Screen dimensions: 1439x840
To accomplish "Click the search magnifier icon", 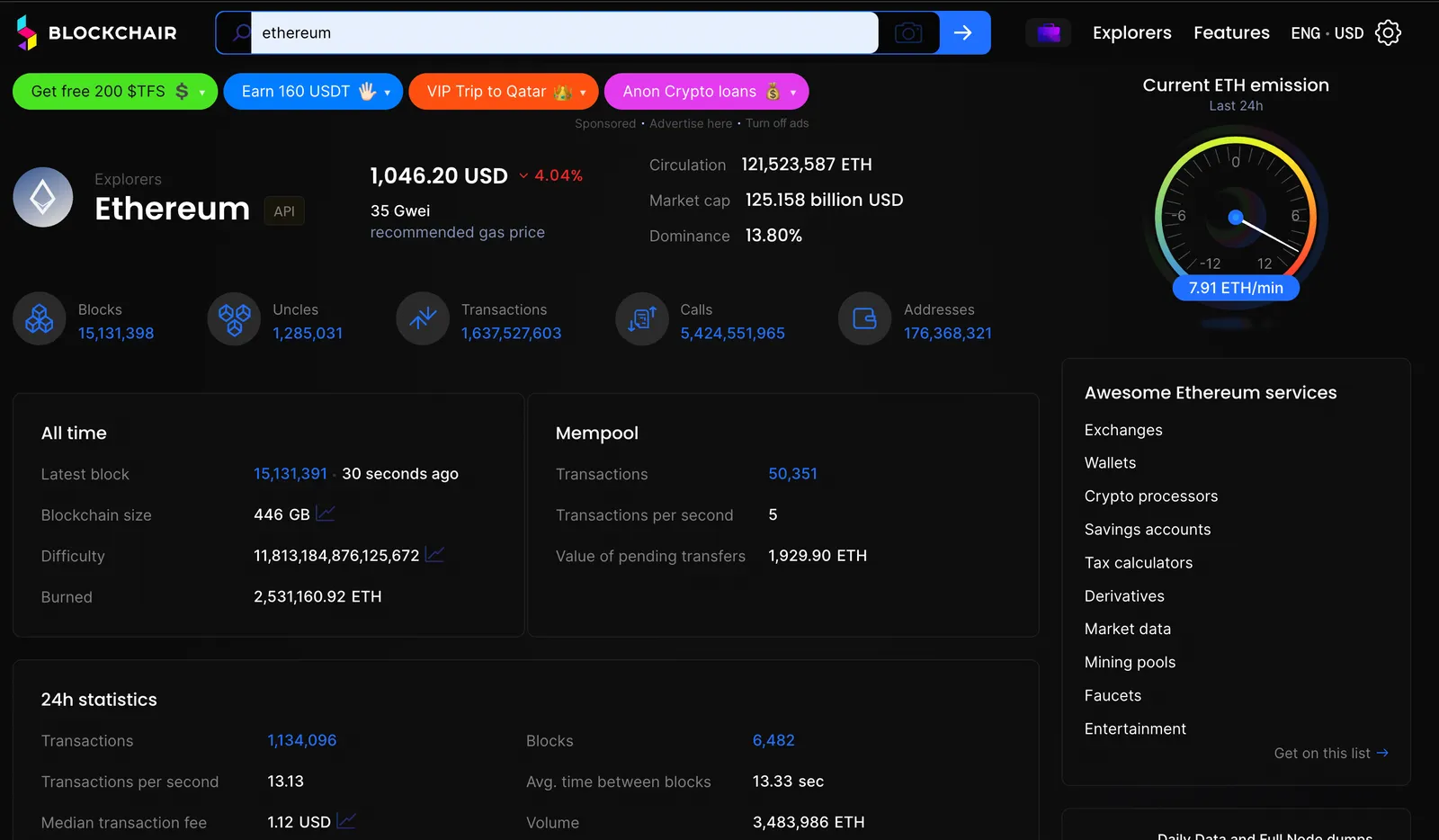I will pos(240,33).
